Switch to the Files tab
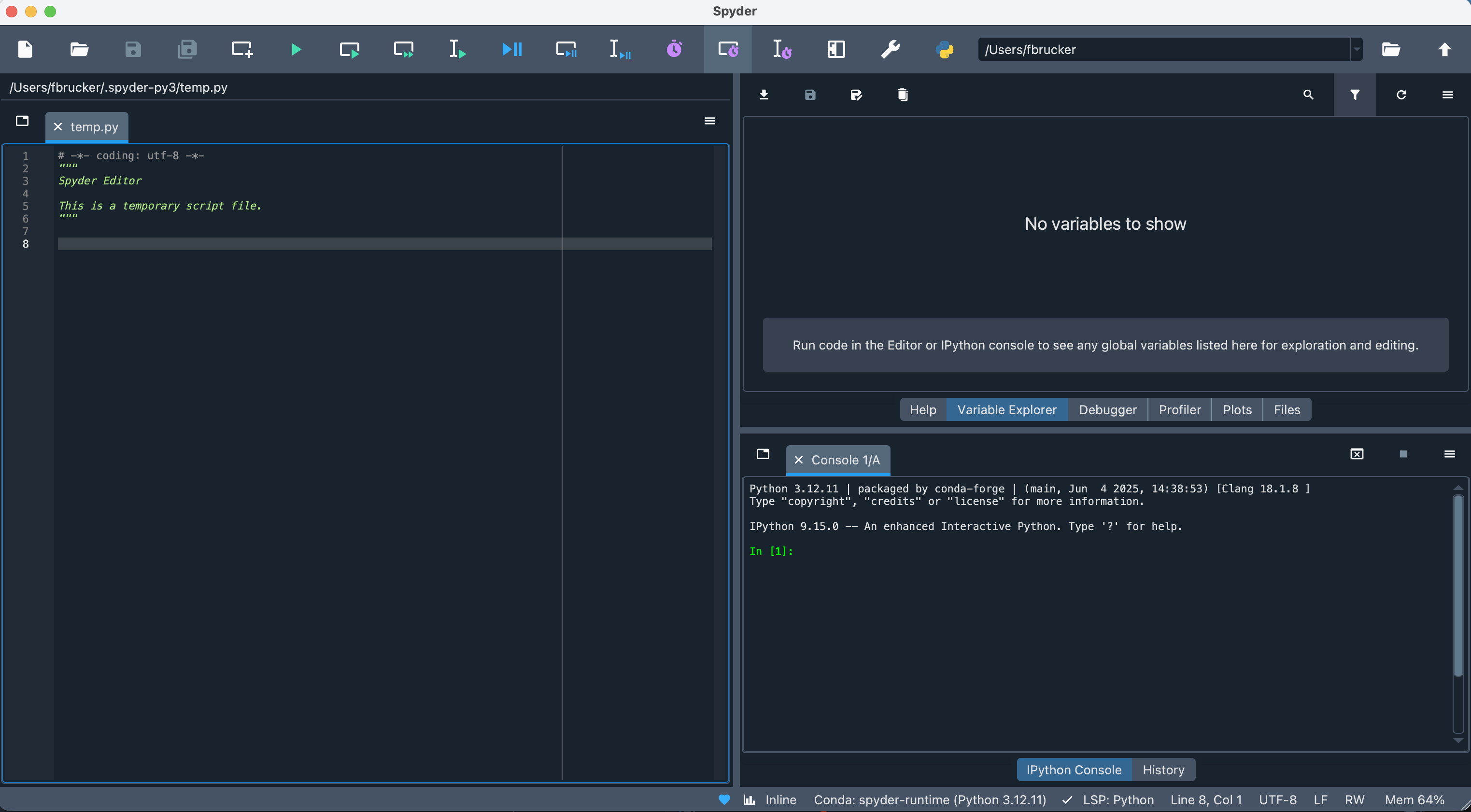This screenshot has height=812, width=1471. [x=1287, y=409]
